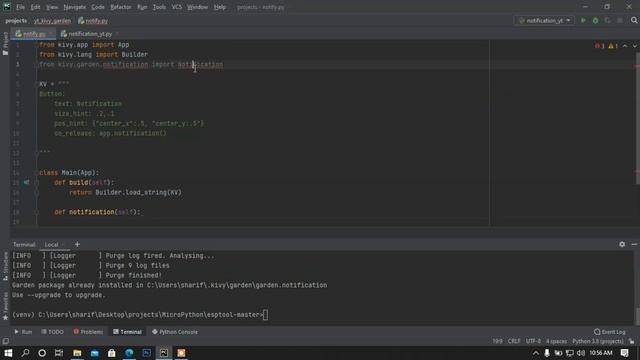The height and width of the screenshot is (360, 640).
Task: Click the tool window quick-access icon
Action: click(5, 341)
